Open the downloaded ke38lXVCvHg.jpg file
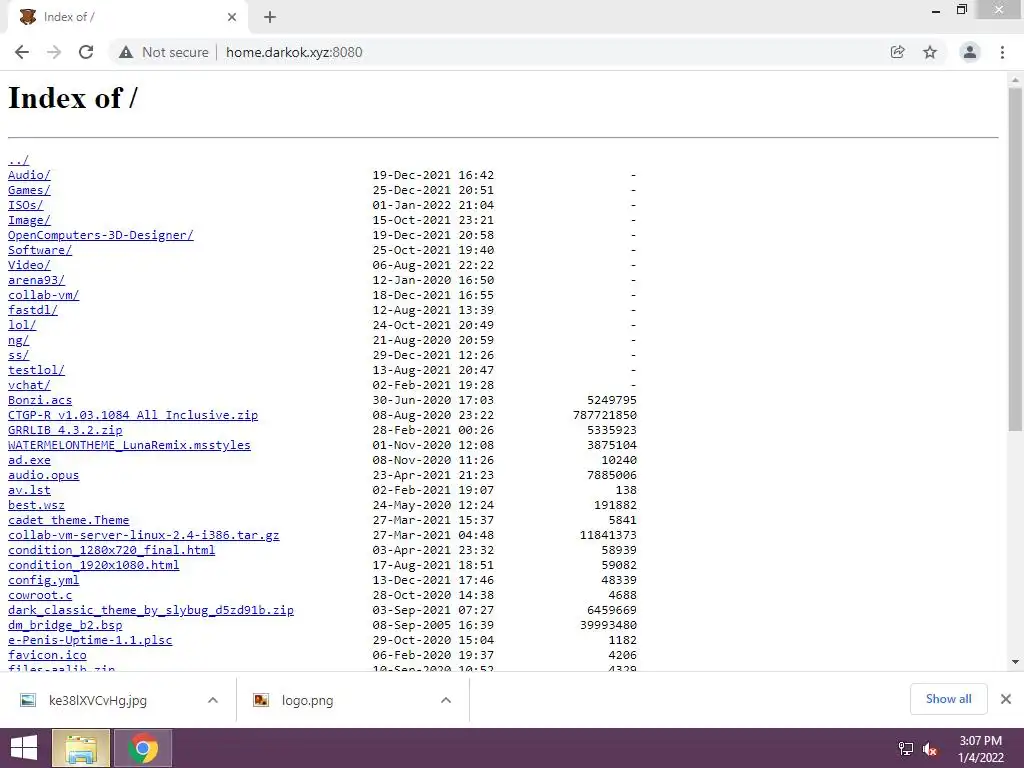This screenshot has width=1024, height=768. click(98, 700)
